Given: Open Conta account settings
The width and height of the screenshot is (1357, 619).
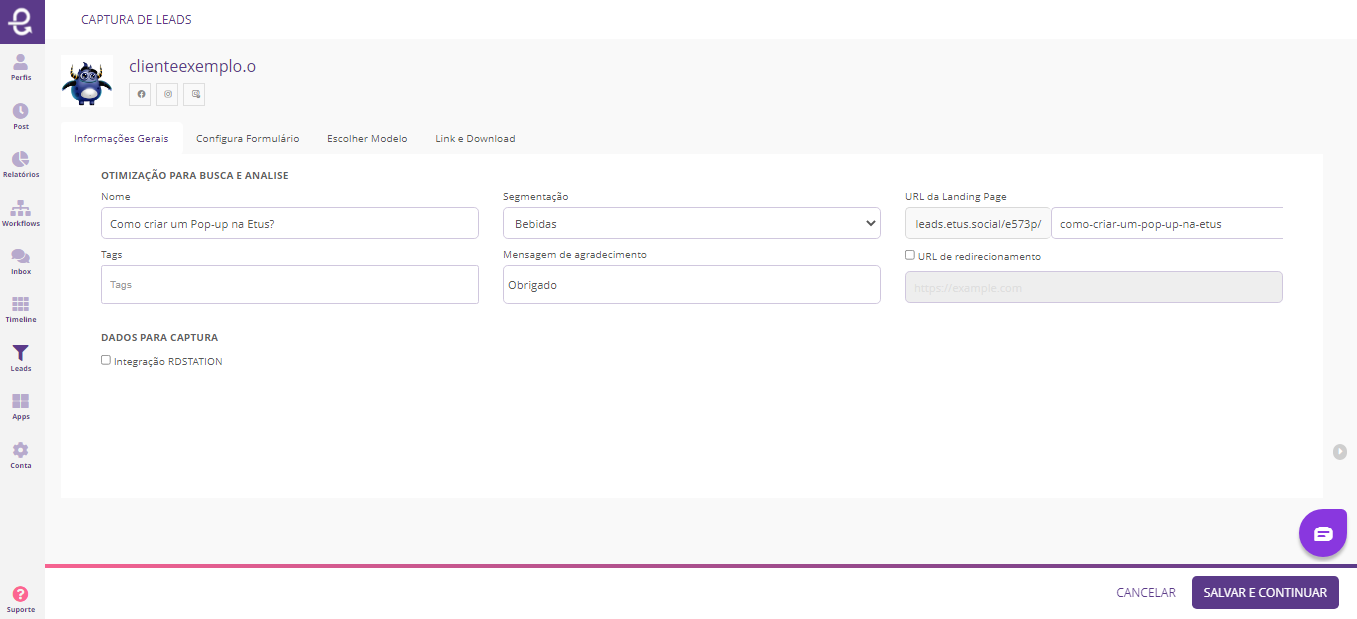Looking at the screenshot, I should pyautogui.click(x=21, y=455).
